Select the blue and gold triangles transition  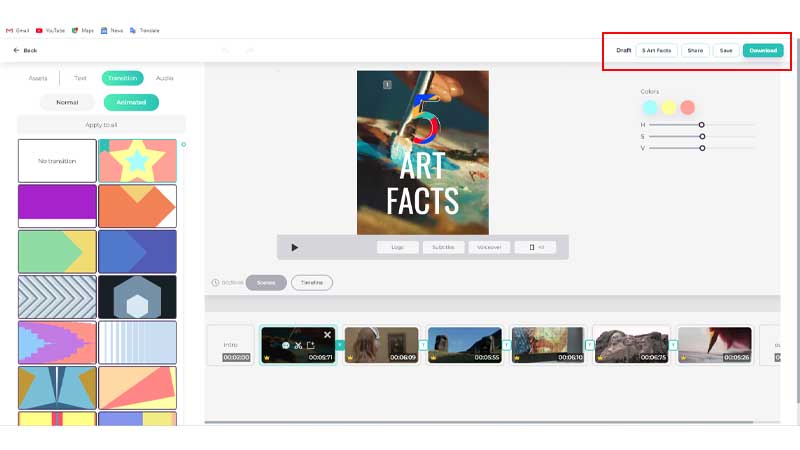tap(57, 388)
